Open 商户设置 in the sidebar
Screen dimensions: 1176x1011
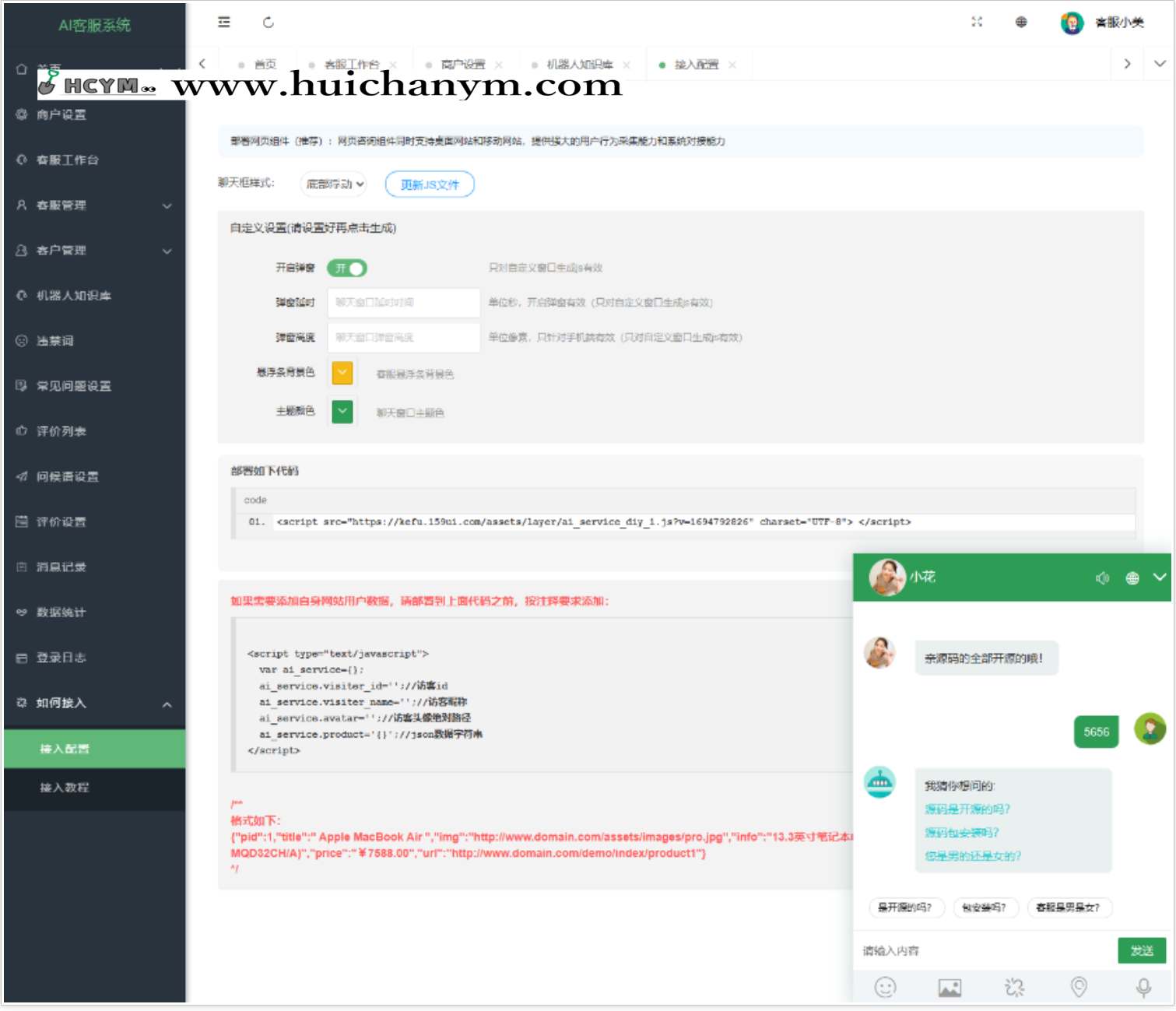pyautogui.click(x=94, y=114)
